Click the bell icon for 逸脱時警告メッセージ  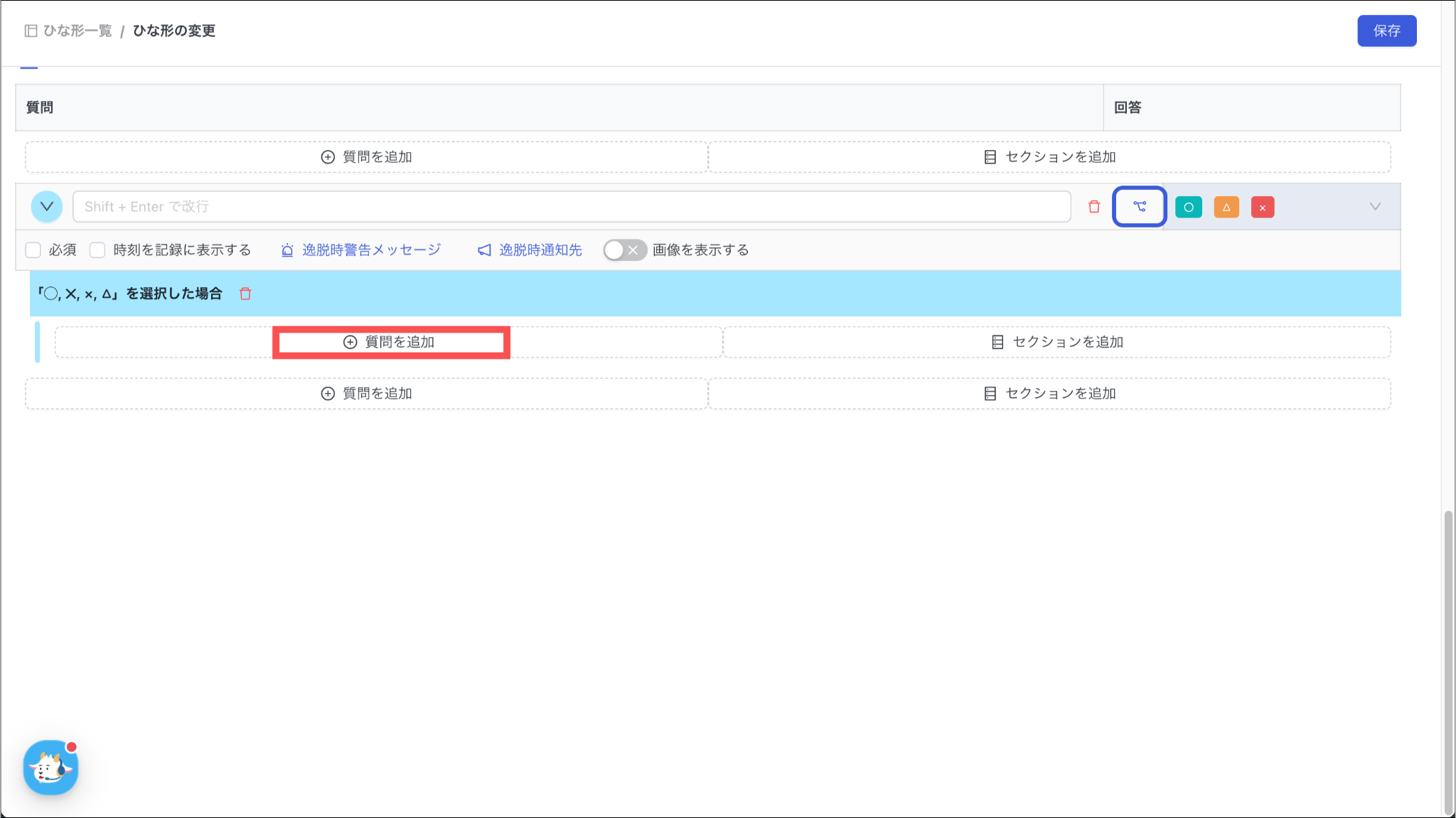click(x=287, y=250)
